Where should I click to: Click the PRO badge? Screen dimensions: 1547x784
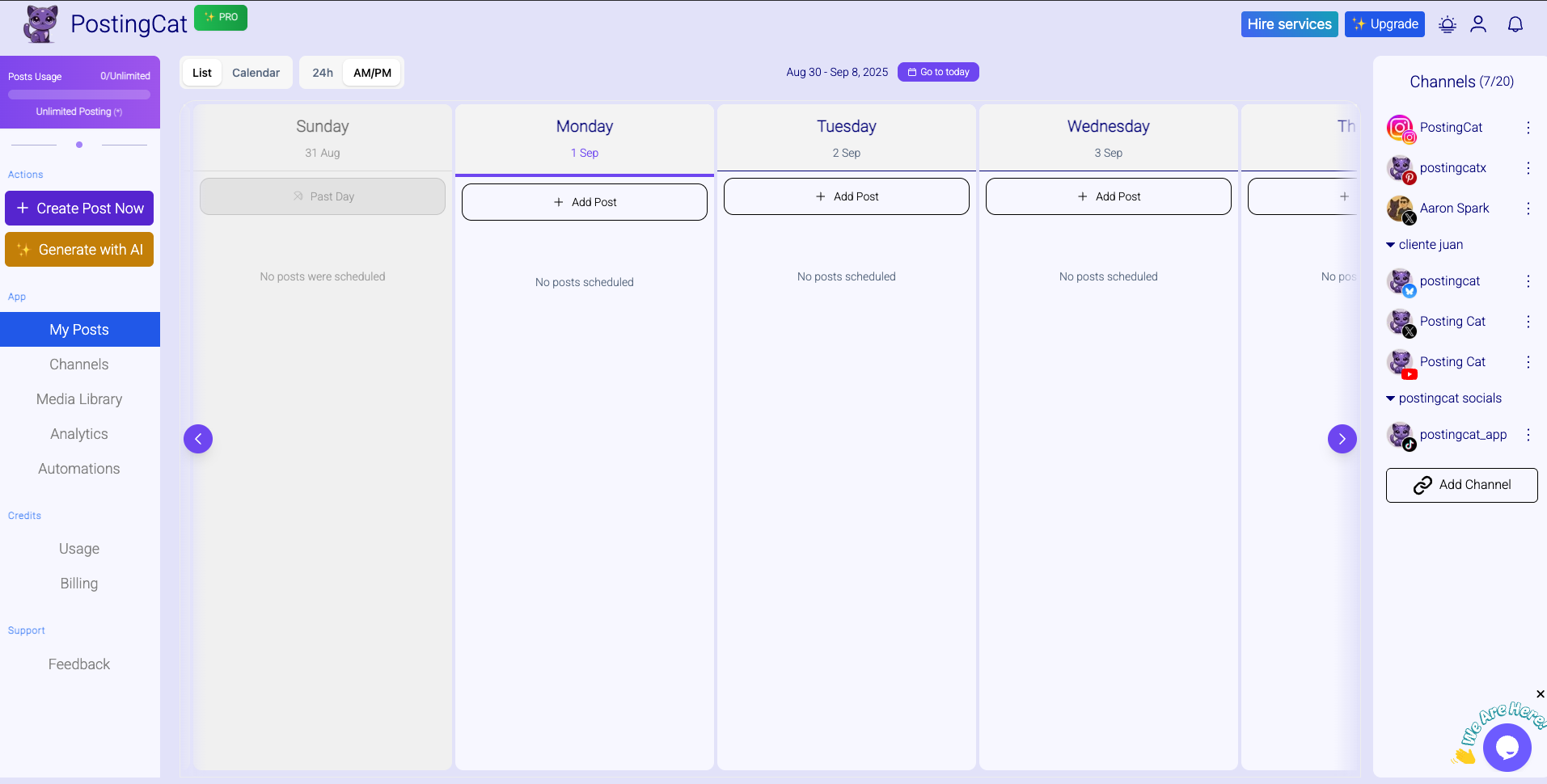point(221,17)
